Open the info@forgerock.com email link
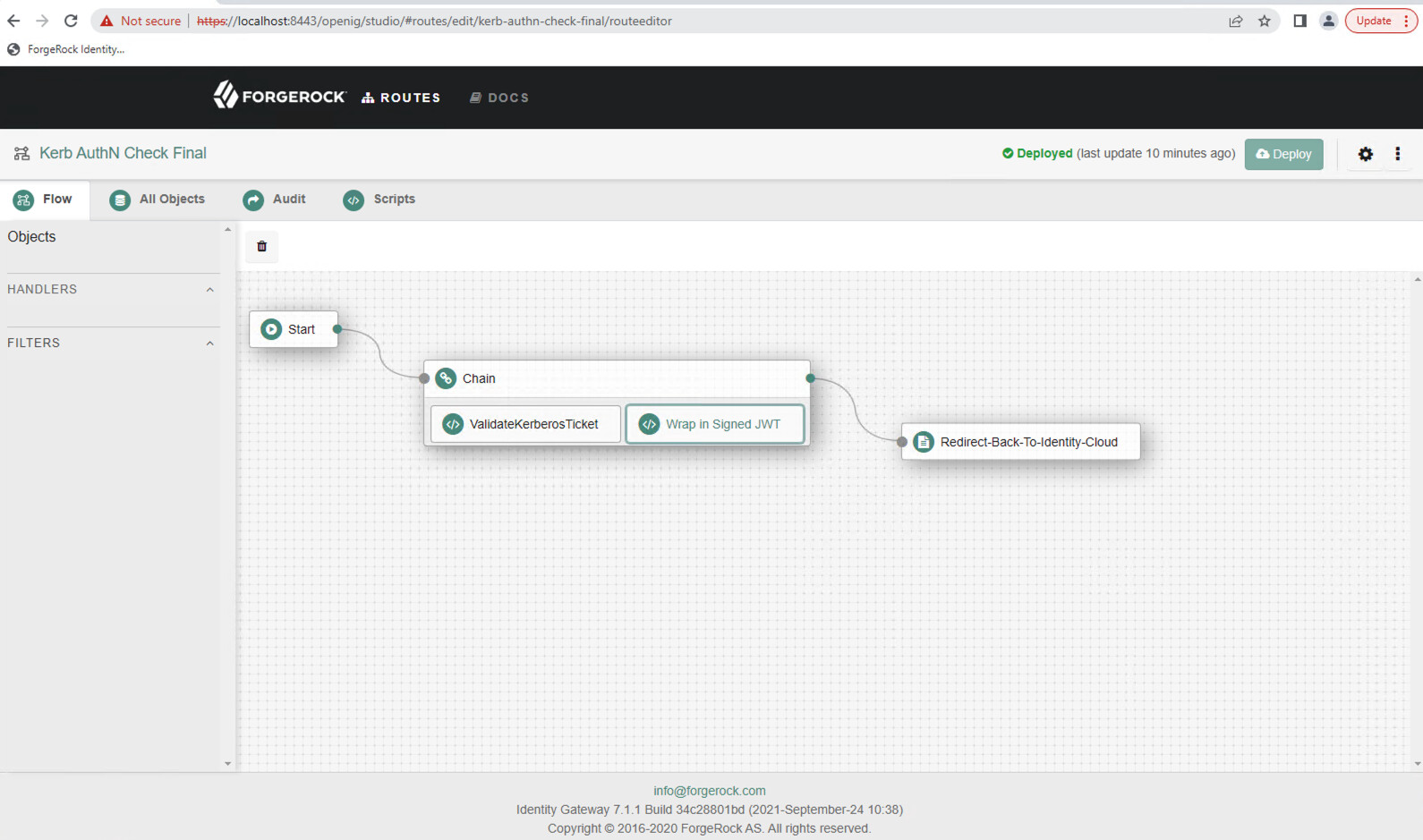This screenshot has height=840, width=1423. coord(710,791)
